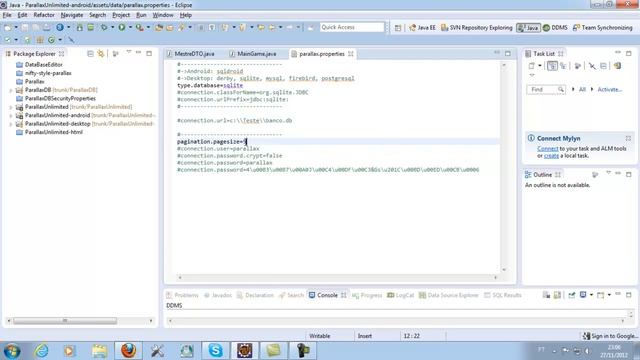Screen dimensions: 640x360
Task: Close the Connect Mylyn notice
Action: [x=628, y=138]
